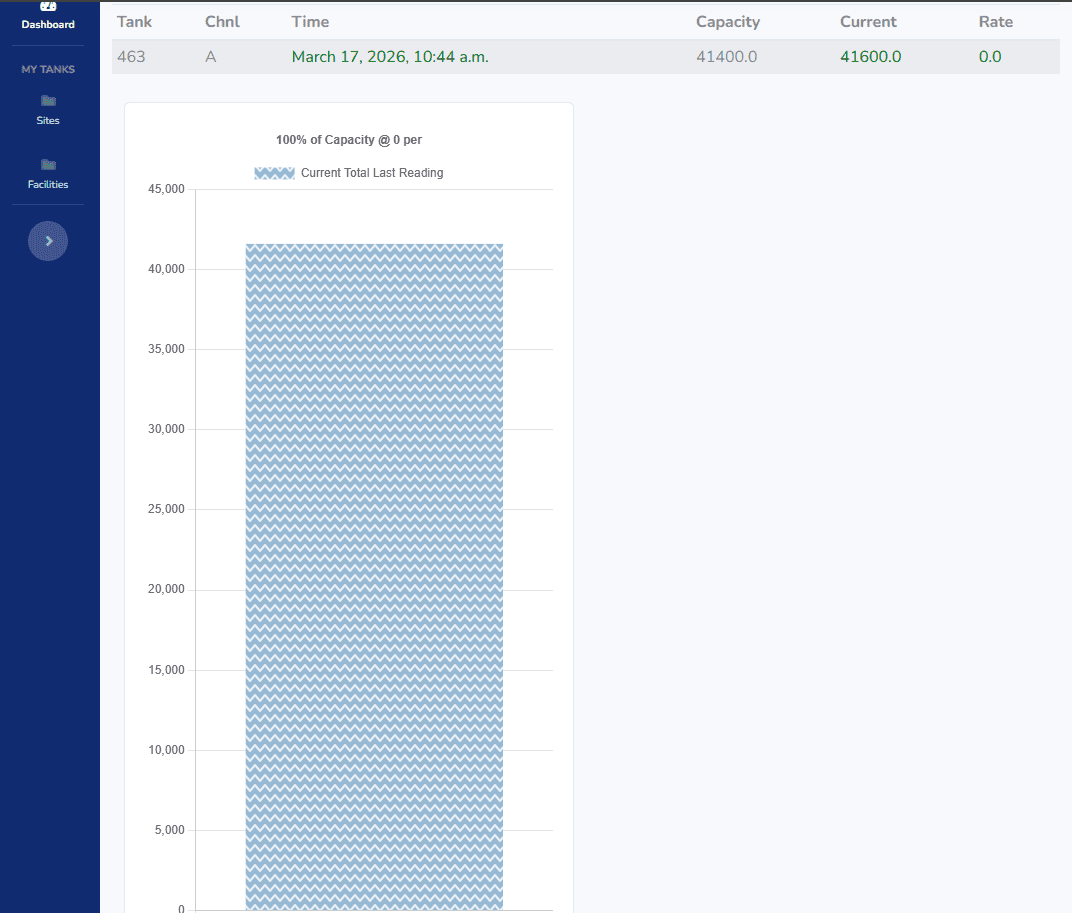Click the 41600.0 current value cell
This screenshot has height=913, width=1072.
tap(870, 57)
